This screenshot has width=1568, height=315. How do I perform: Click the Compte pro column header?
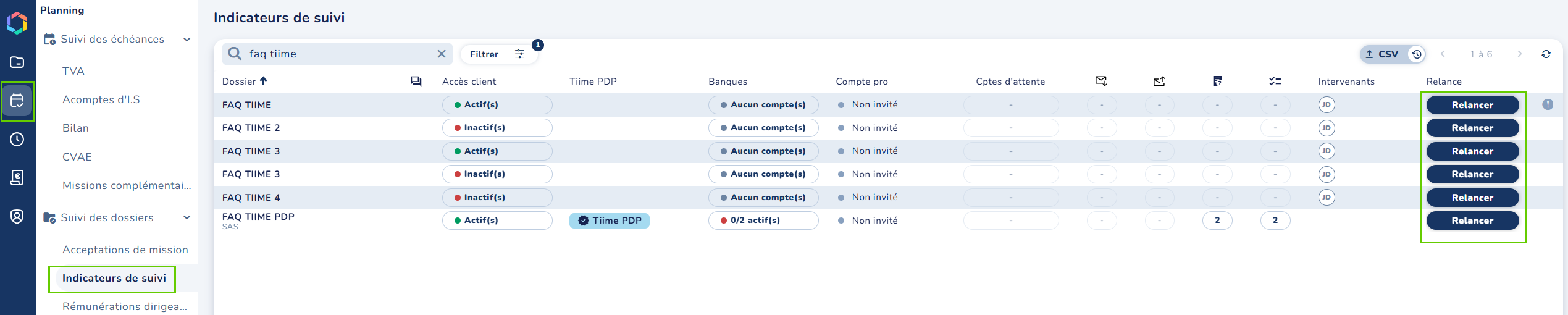(862, 82)
